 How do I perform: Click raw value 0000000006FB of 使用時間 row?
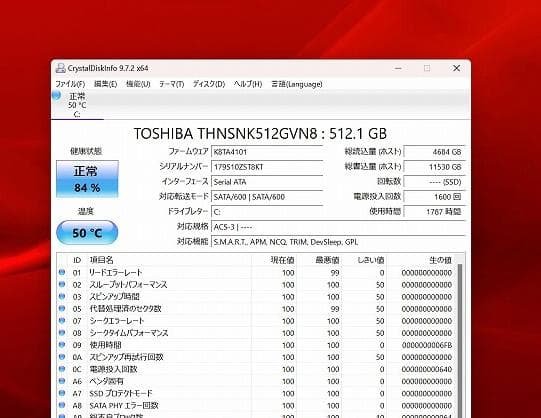(427, 345)
